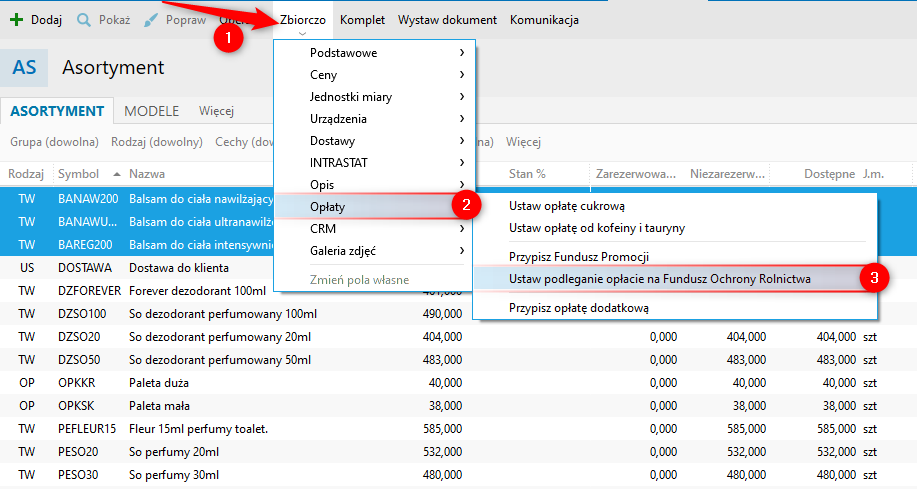Open the Rodzaj (dowolny) filter
Image resolution: width=917 pixels, height=489 pixels.
point(157,142)
